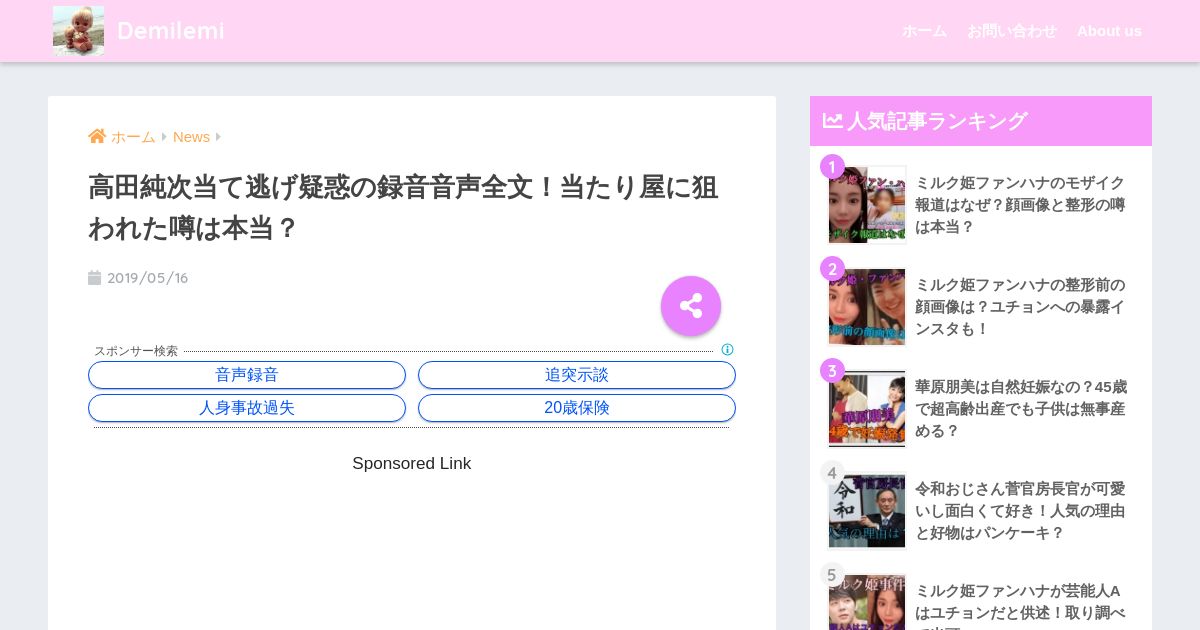The width and height of the screenshot is (1200, 630).
Task: Click the pink share floating button
Action: tap(691, 306)
